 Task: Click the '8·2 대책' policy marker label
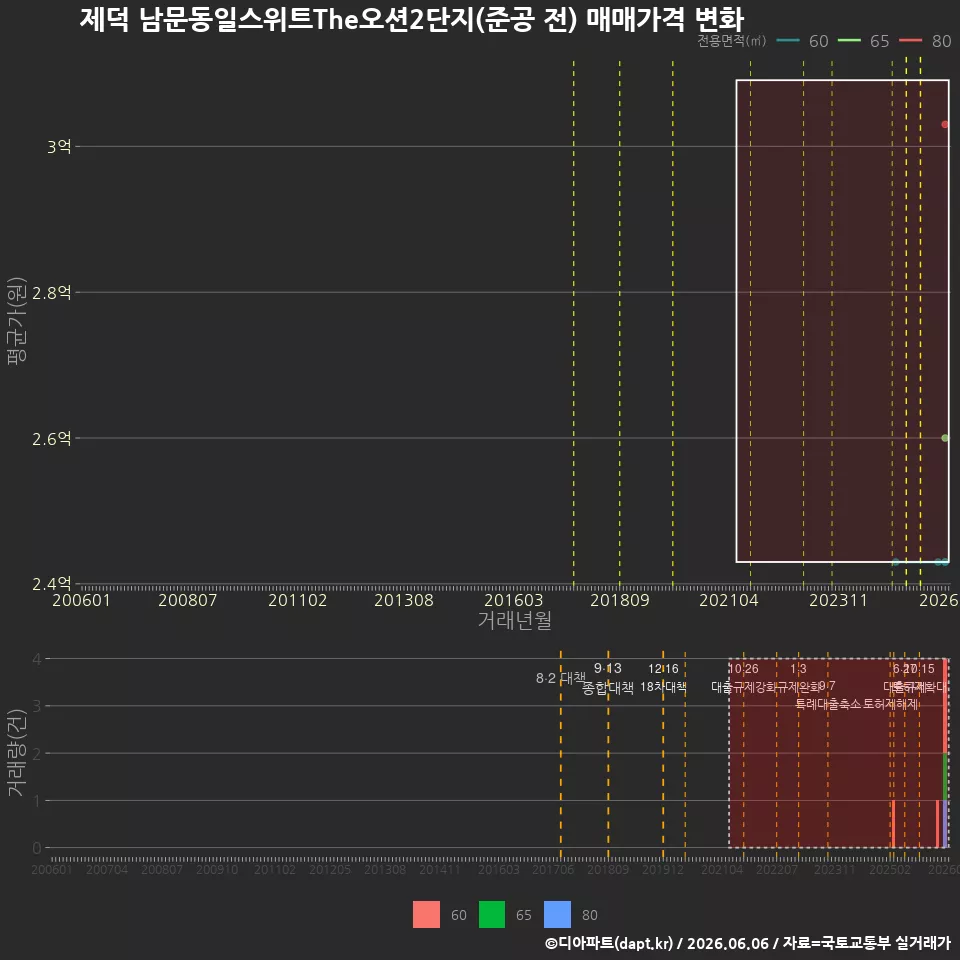click(x=561, y=678)
